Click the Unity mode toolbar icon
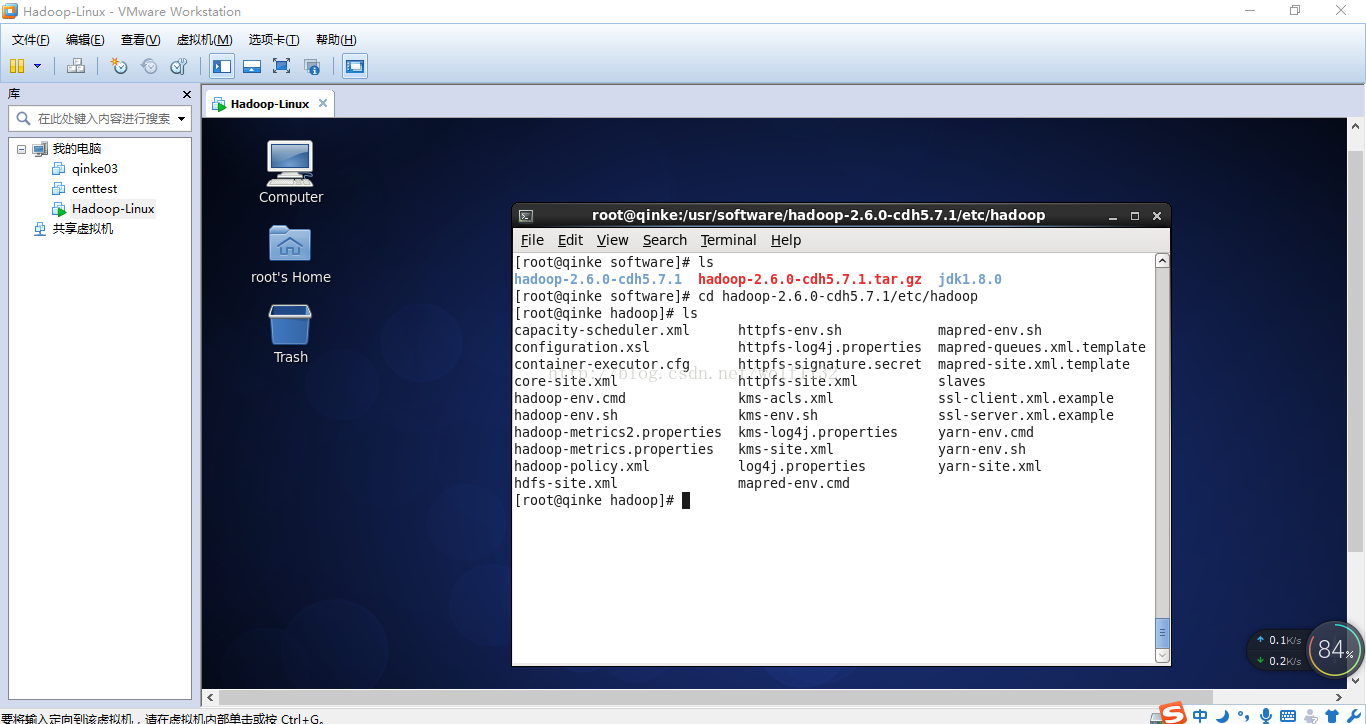 [312, 66]
